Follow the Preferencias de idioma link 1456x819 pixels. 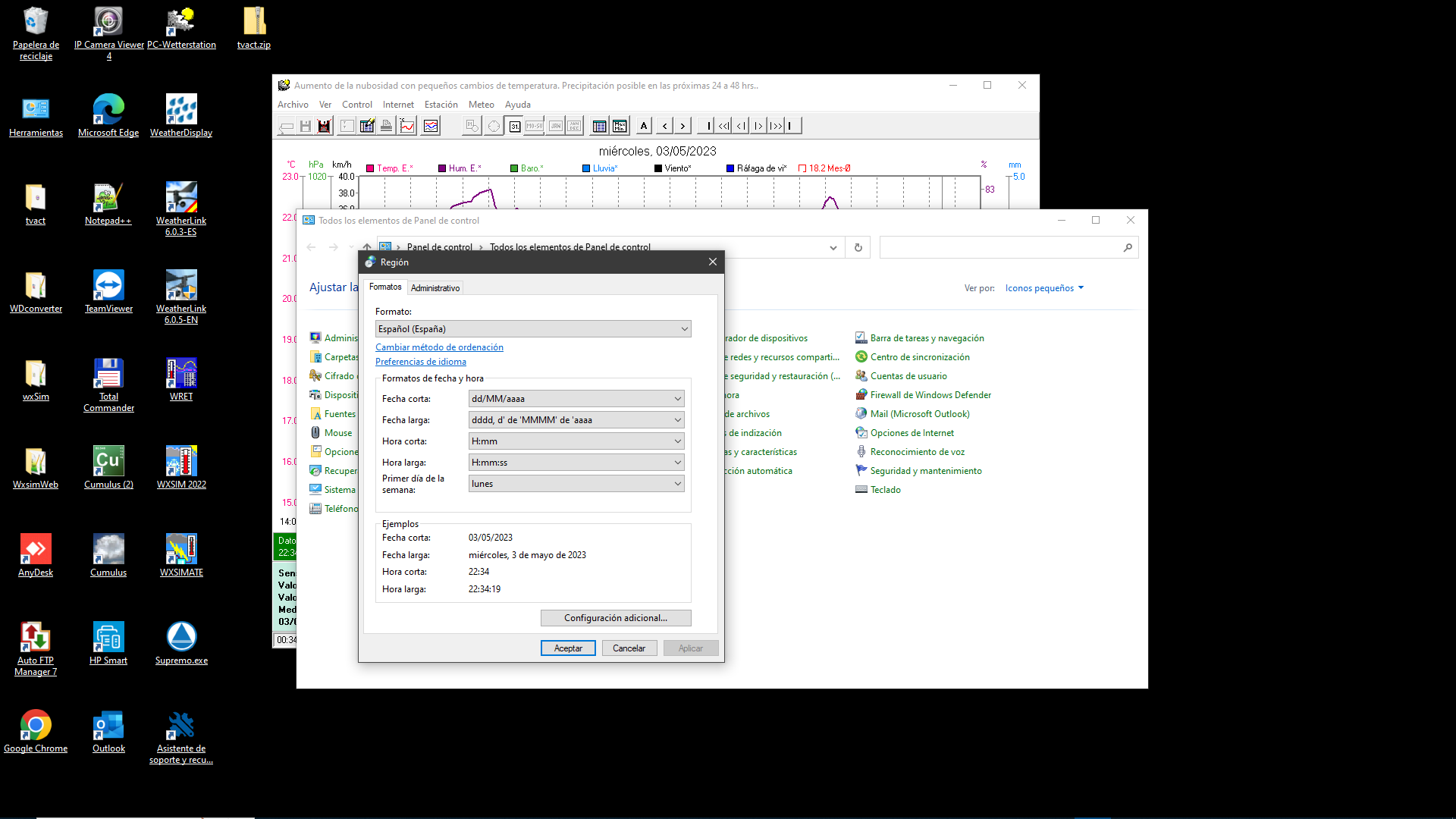tap(420, 362)
